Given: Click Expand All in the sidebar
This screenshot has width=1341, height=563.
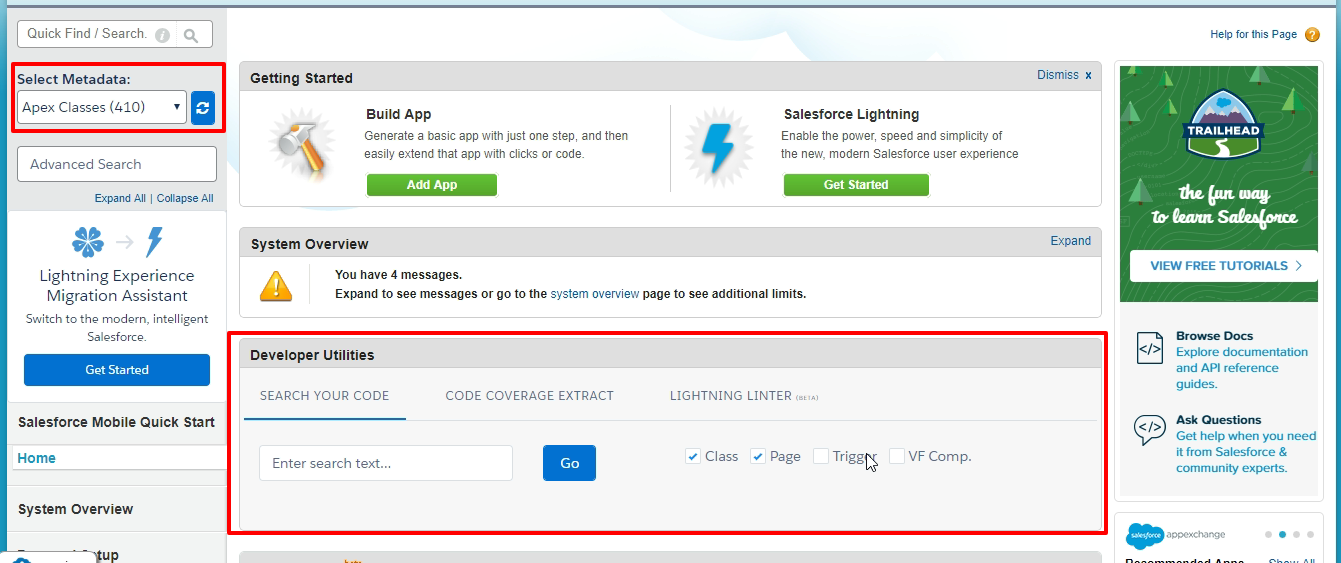Looking at the screenshot, I should [x=120, y=198].
